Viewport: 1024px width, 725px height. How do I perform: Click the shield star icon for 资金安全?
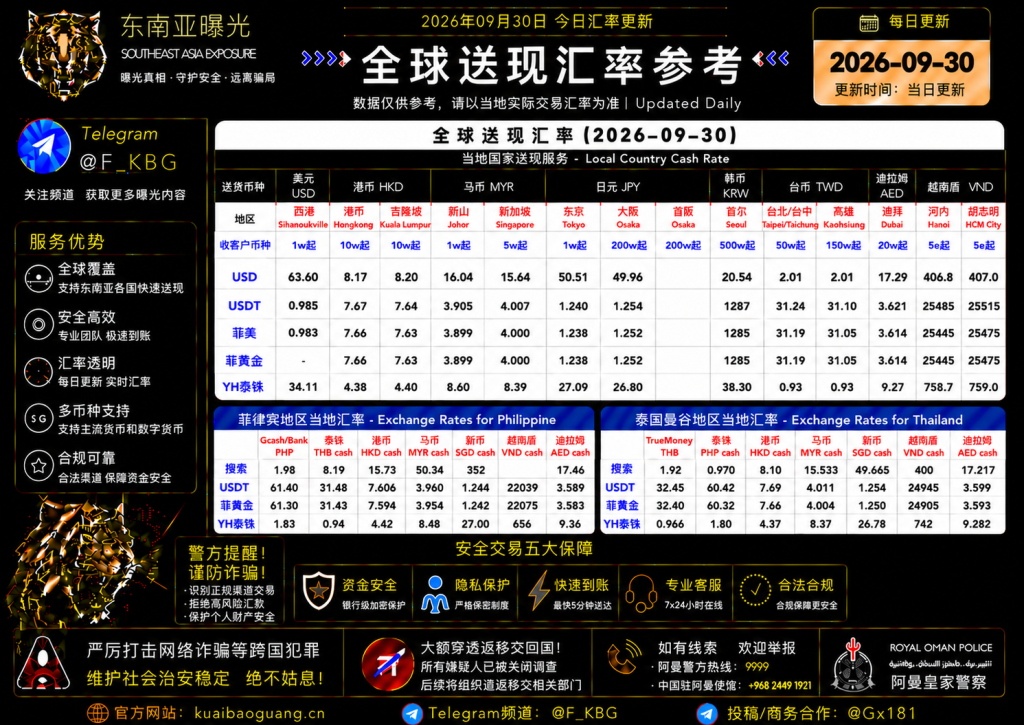tap(319, 591)
